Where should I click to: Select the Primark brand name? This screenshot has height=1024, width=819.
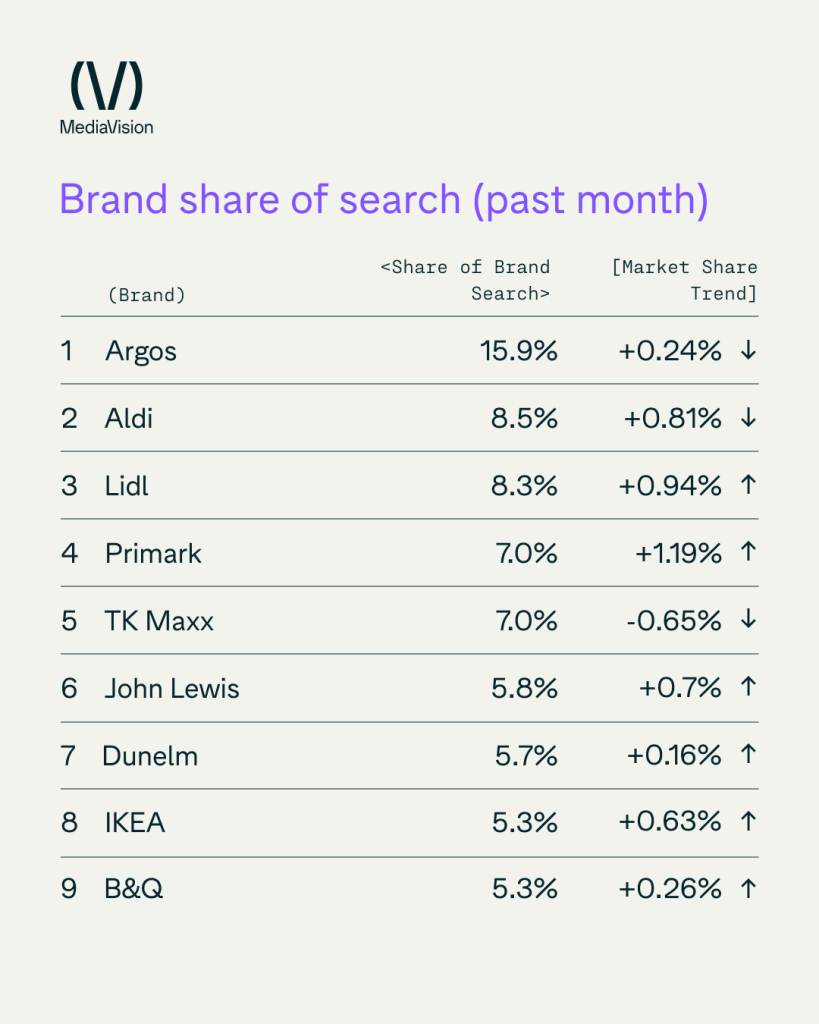[153, 553]
